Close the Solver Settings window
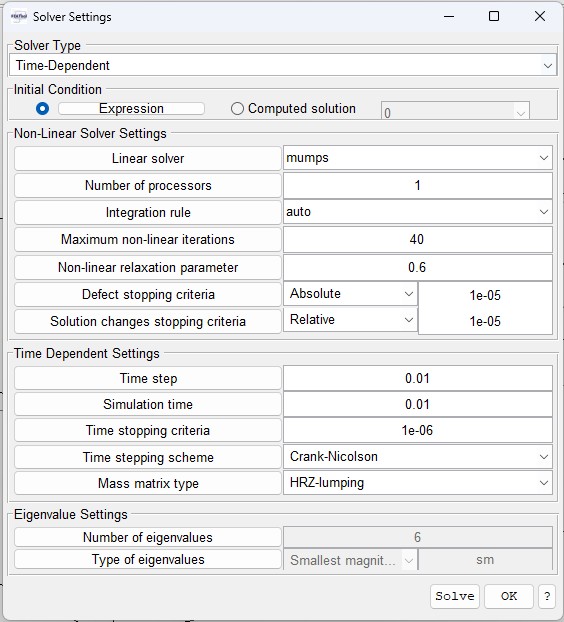Screen dimensions: 564x622 (x=540, y=16)
